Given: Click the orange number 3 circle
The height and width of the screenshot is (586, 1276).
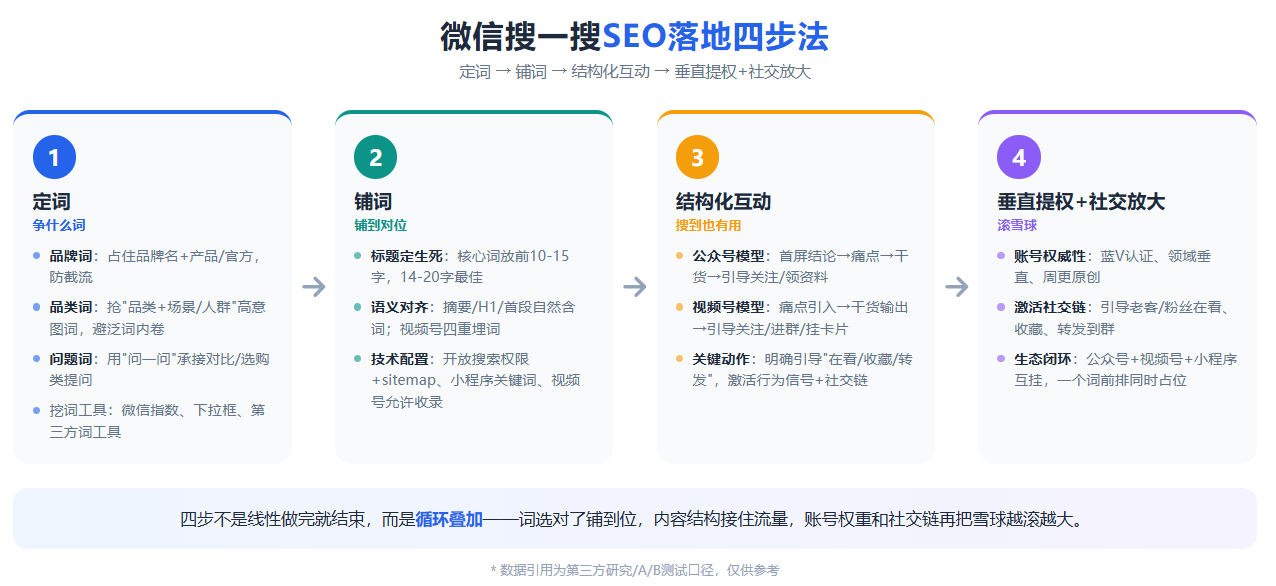Looking at the screenshot, I should tap(698, 157).
